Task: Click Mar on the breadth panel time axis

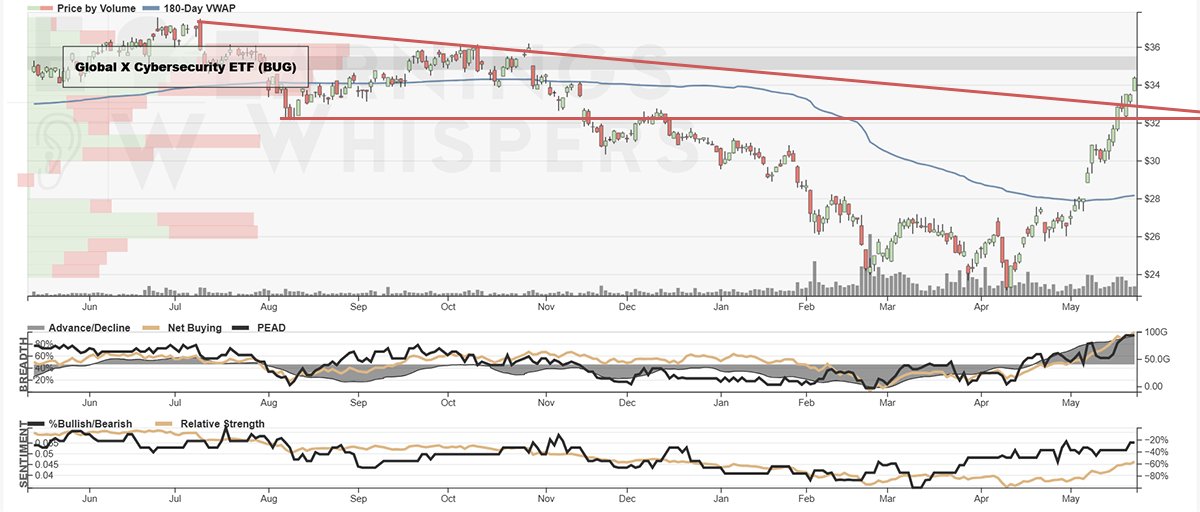Action: [x=887, y=403]
